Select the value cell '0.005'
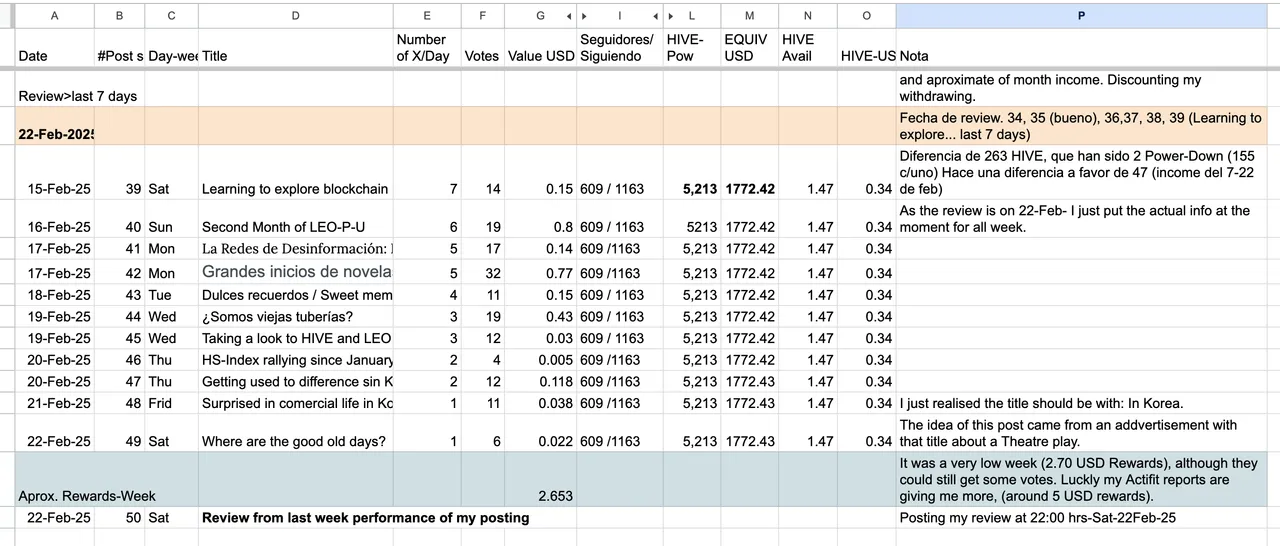Viewport: 1280px width, 546px height. [x=540, y=360]
